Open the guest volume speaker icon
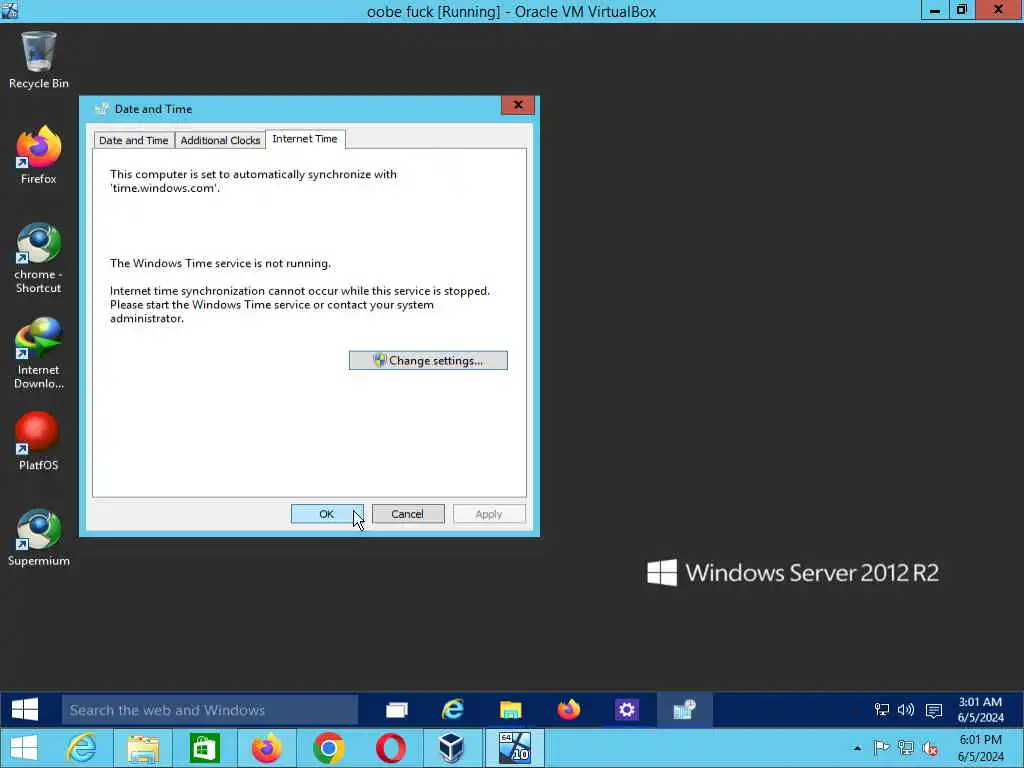 [x=906, y=710]
